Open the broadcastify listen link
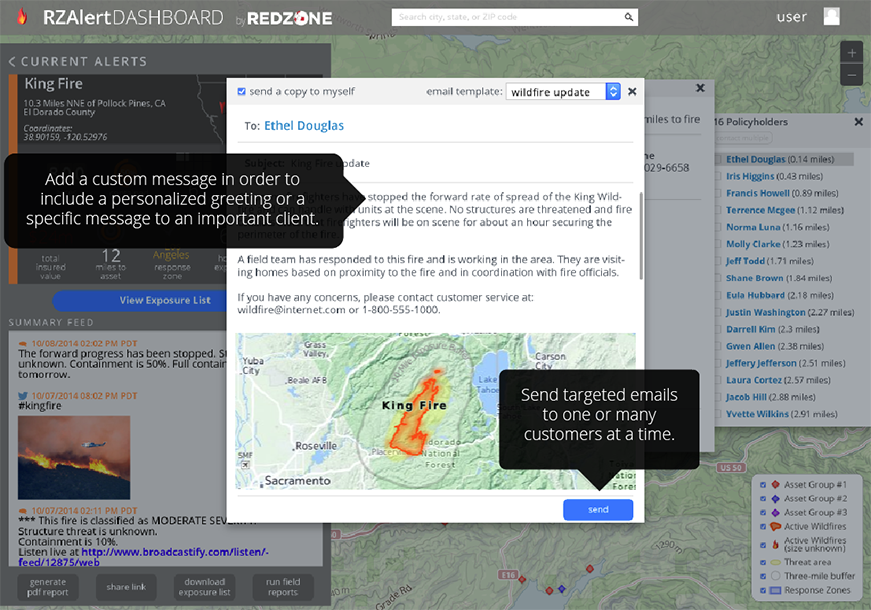Screen dimensions: 871x610 coord(143,557)
